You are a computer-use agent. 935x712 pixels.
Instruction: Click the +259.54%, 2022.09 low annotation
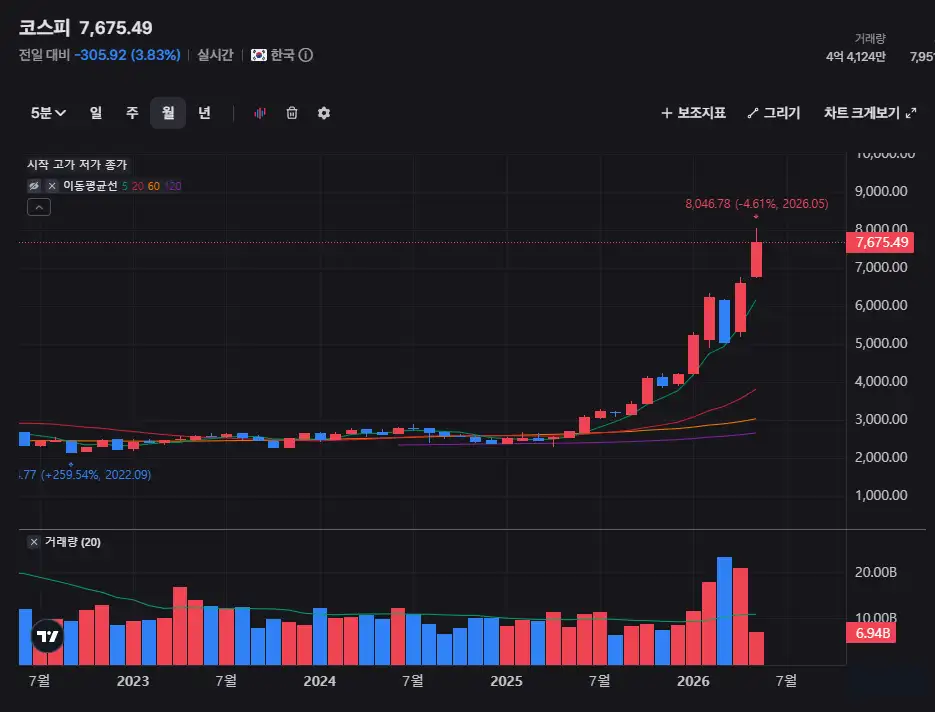(x=85, y=475)
